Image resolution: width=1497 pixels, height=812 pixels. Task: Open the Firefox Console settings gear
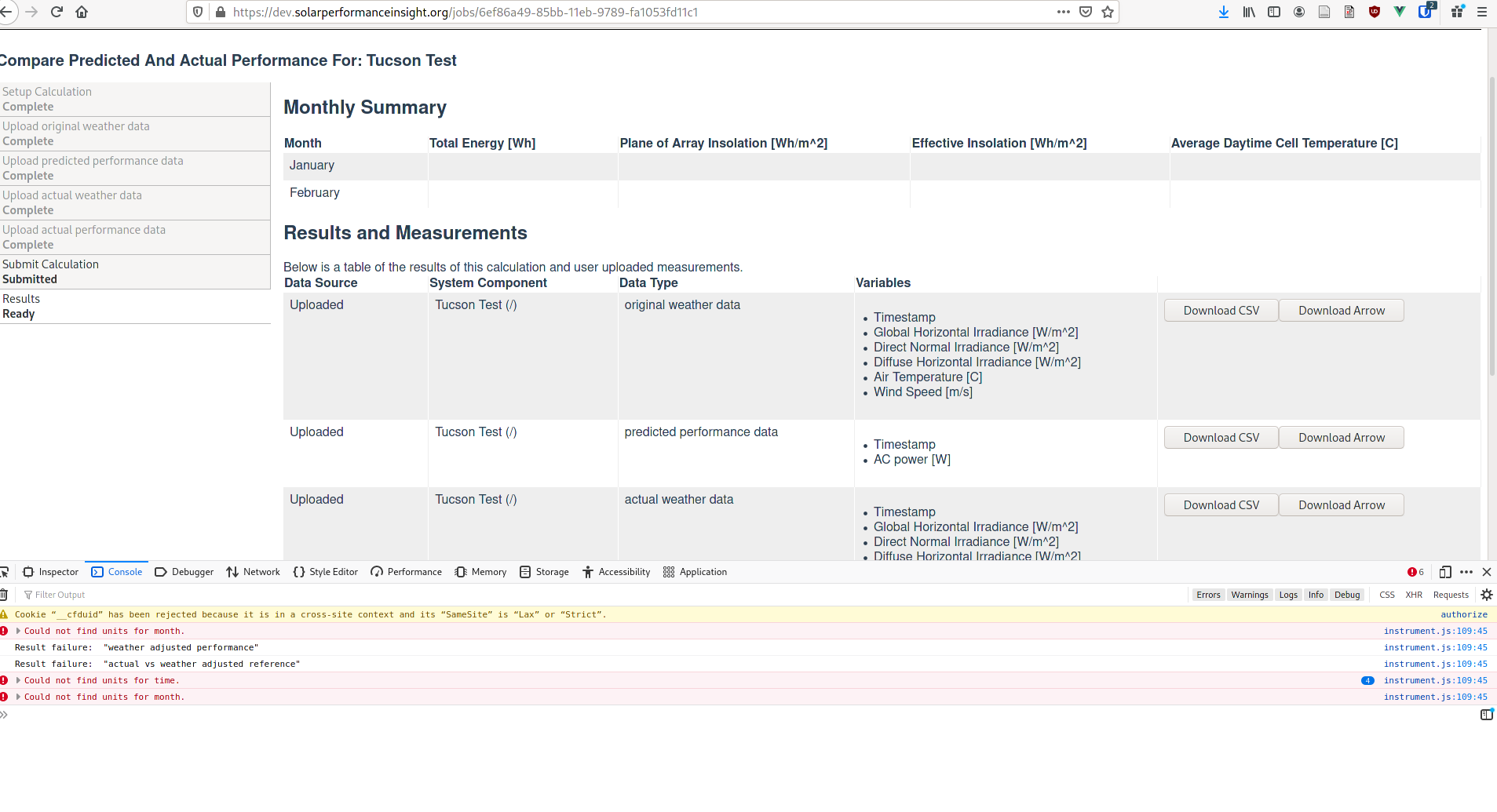tap(1486, 595)
